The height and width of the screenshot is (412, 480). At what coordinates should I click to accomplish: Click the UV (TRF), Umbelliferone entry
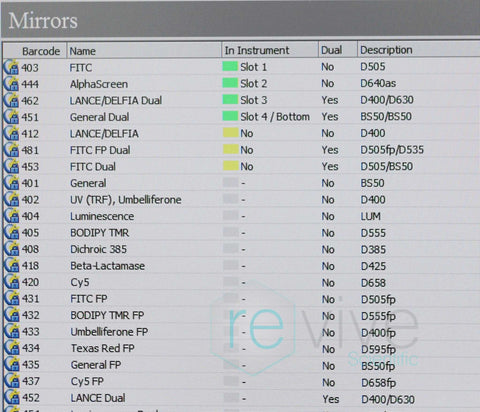point(126,200)
